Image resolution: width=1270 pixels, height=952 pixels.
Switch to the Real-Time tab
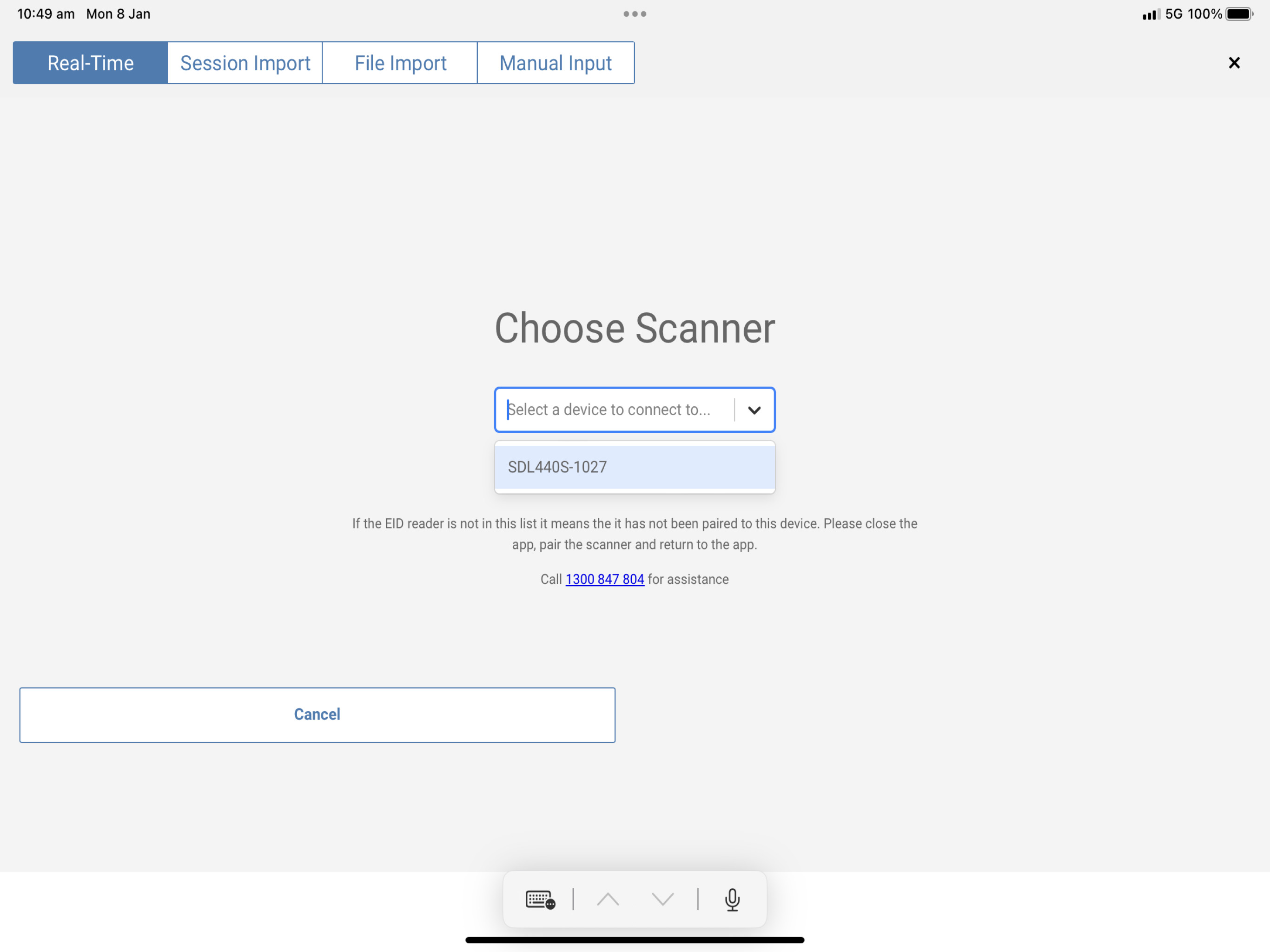pyautogui.click(x=90, y=63)
